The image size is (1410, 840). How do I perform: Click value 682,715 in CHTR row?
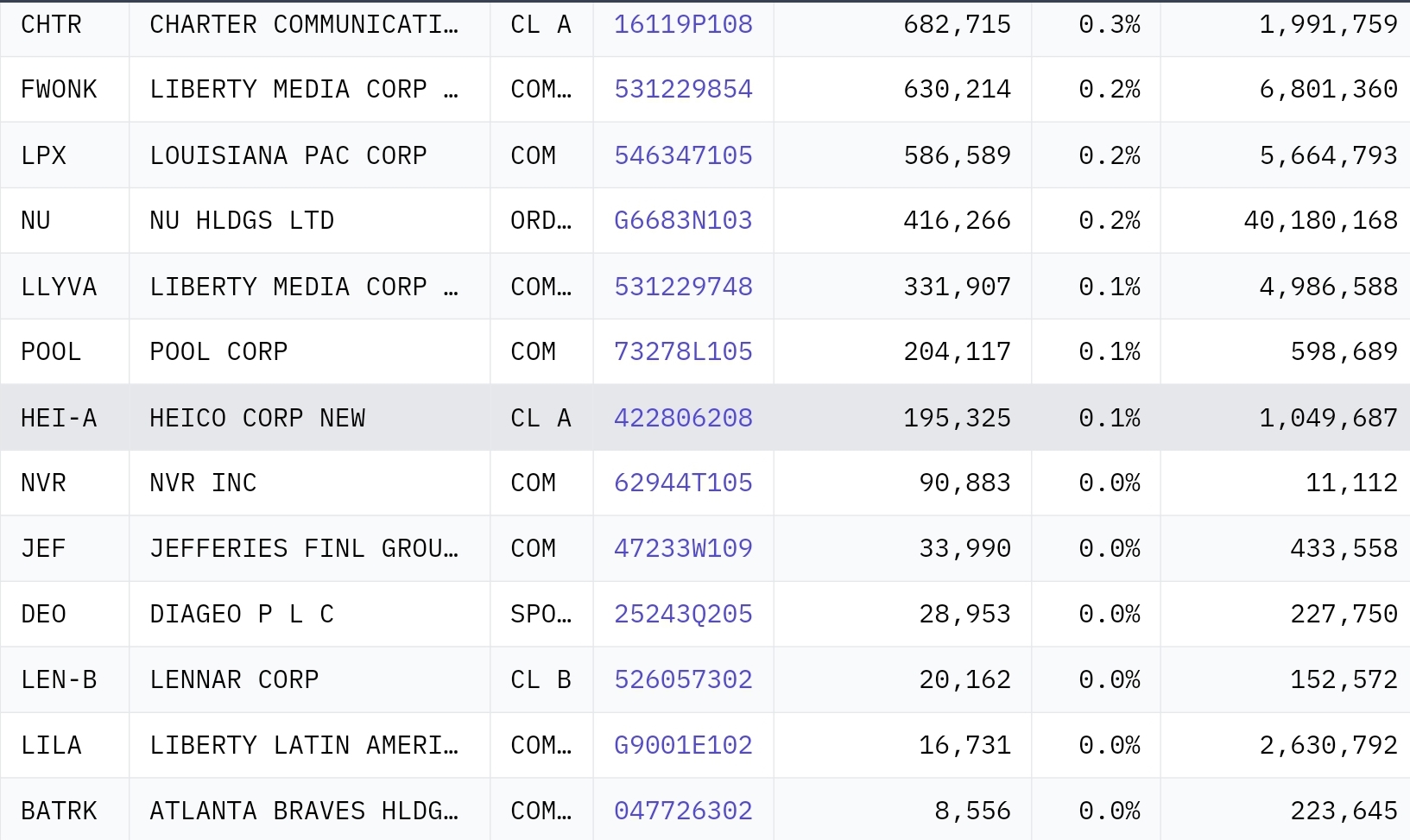[x=957, y=24]
